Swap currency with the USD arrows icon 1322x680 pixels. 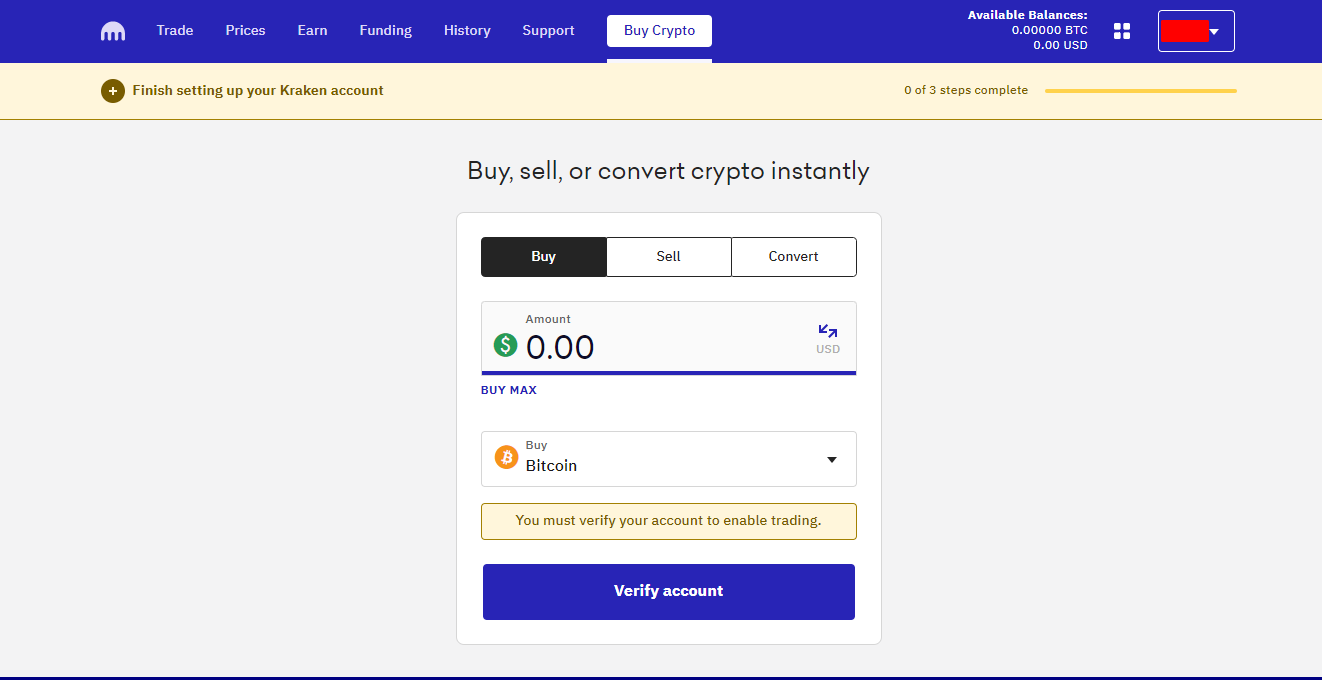[x=828, y=331]
